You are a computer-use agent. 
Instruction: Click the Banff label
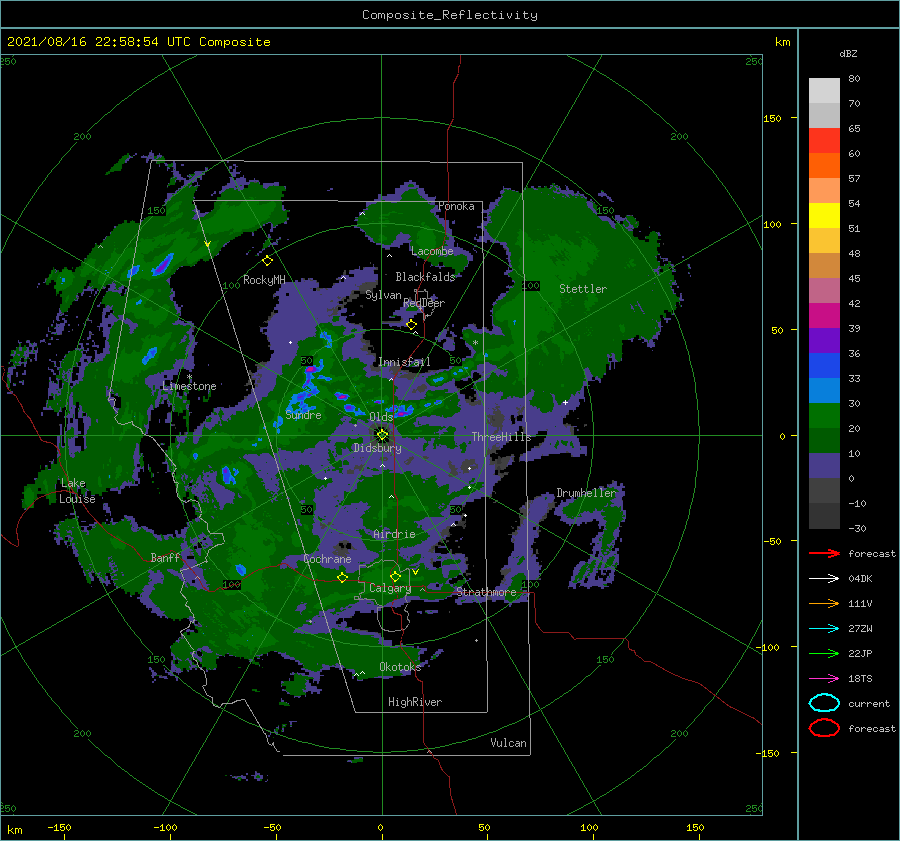coord(165,557)
